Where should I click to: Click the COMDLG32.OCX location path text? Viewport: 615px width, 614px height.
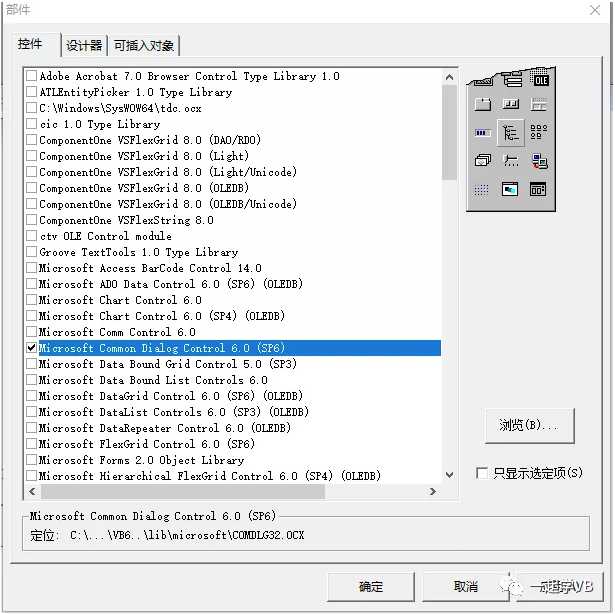[x=187, y=535]
